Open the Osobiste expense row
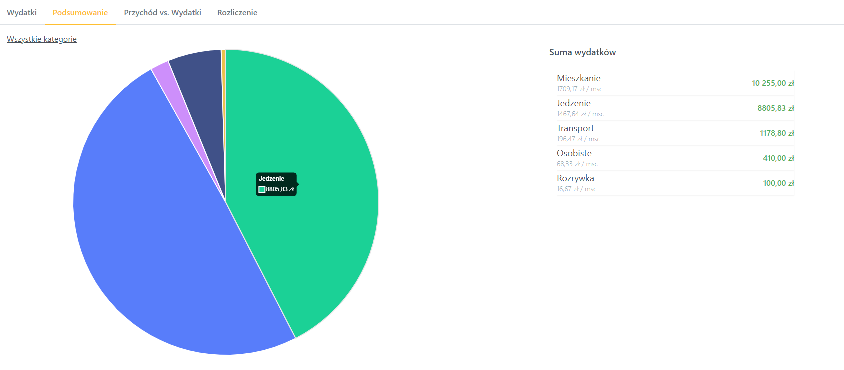The width and height of the screenshot is (844, 370). coord(676,158)
